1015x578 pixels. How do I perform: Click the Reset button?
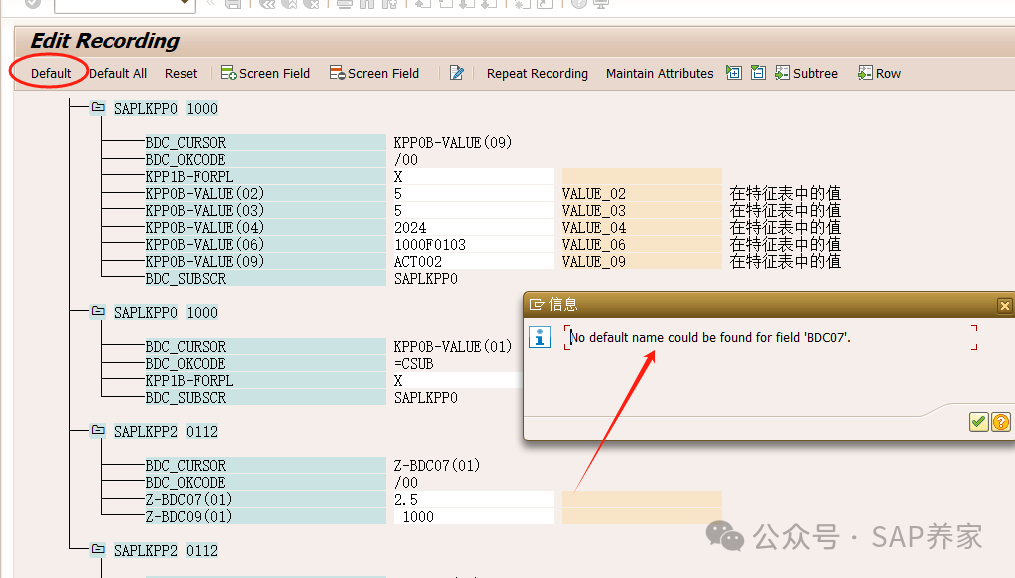point(181,73)
